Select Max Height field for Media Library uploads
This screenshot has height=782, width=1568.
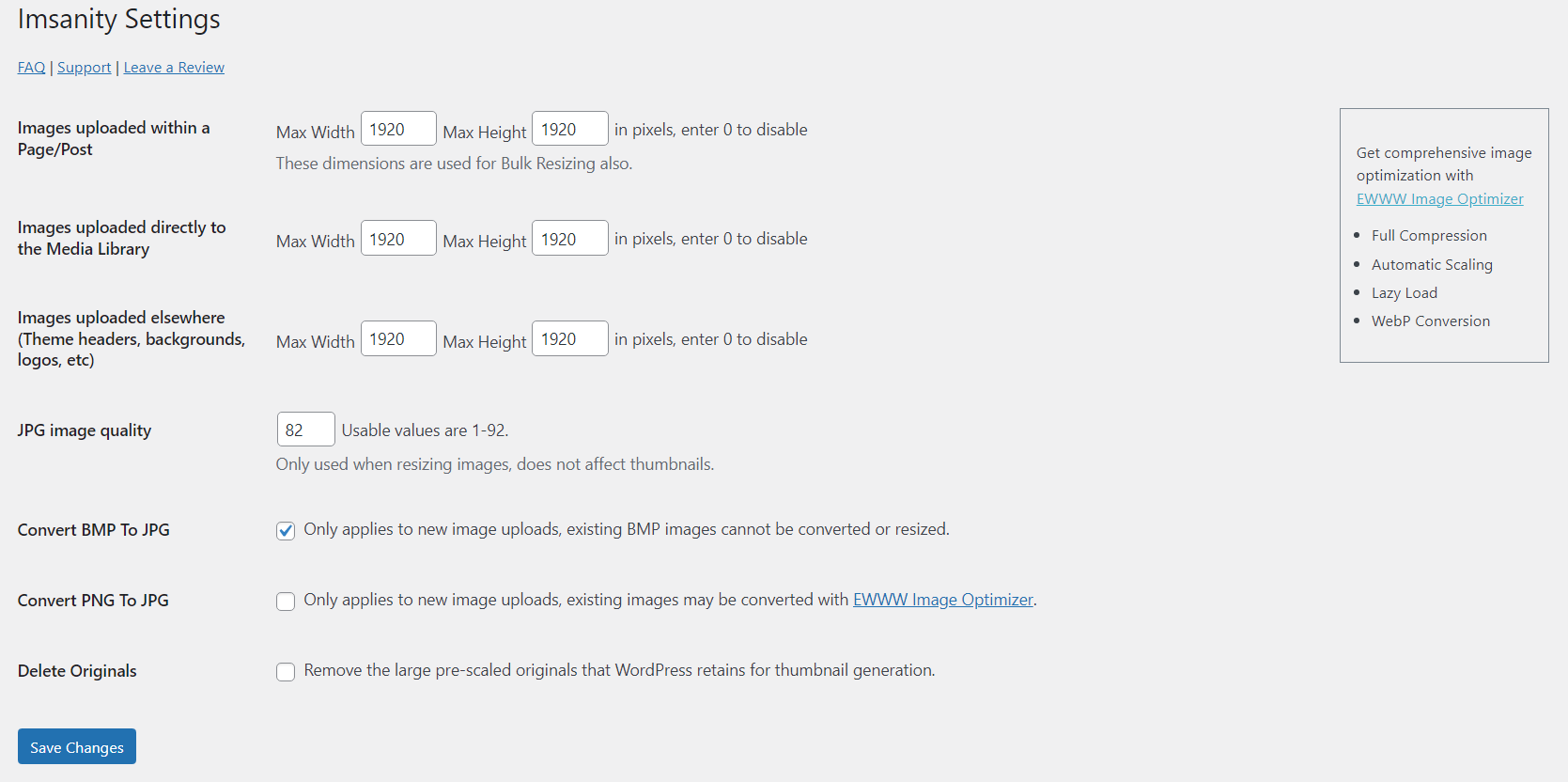569,239
